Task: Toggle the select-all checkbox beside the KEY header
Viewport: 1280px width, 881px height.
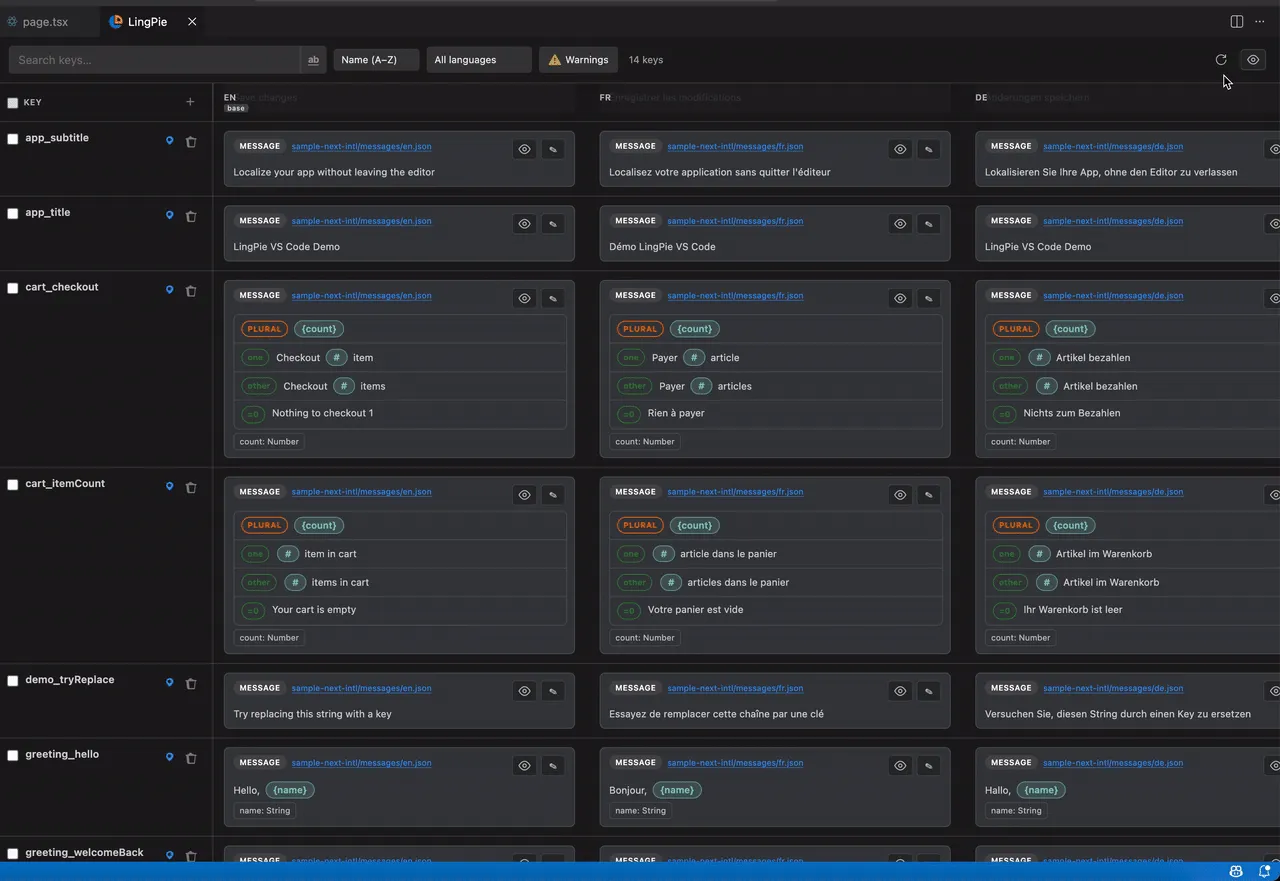Action: click(x=13, y=103)
